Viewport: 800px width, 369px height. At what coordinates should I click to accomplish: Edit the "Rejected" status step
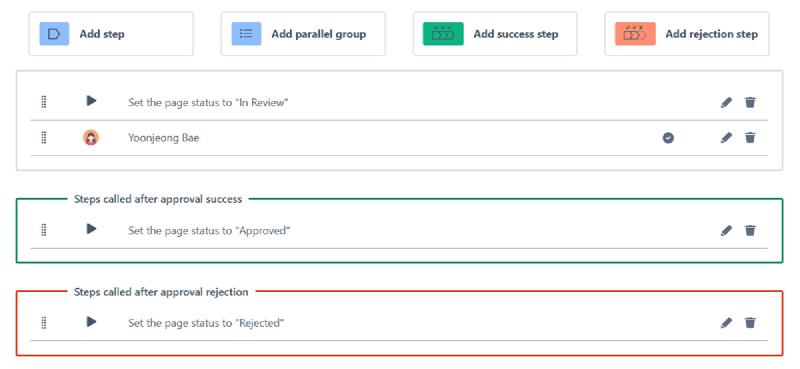[726, 323]
